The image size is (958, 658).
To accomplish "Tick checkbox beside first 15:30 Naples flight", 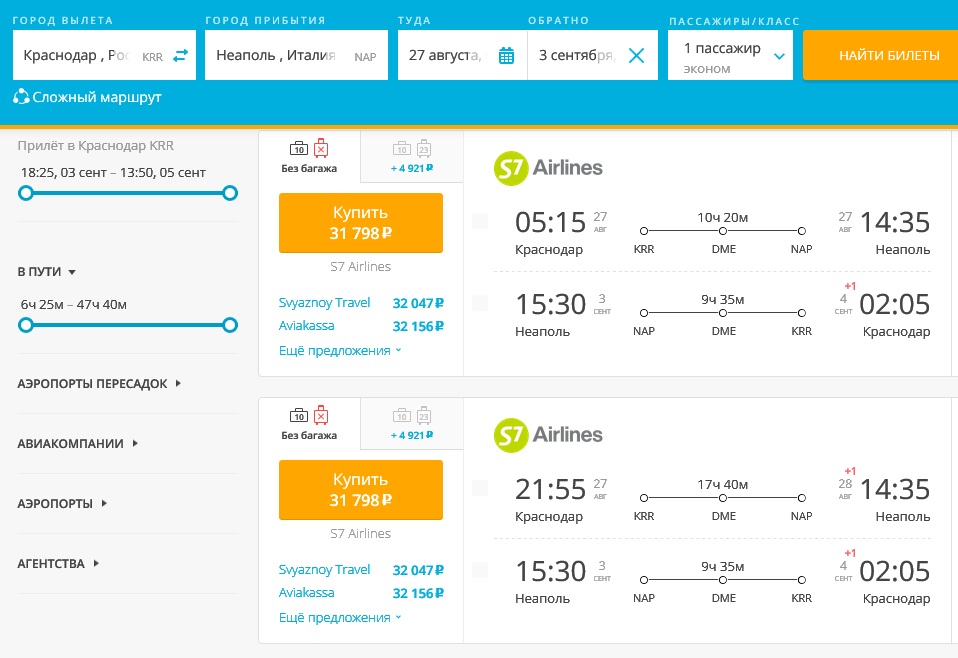I will tap(480, 303).
